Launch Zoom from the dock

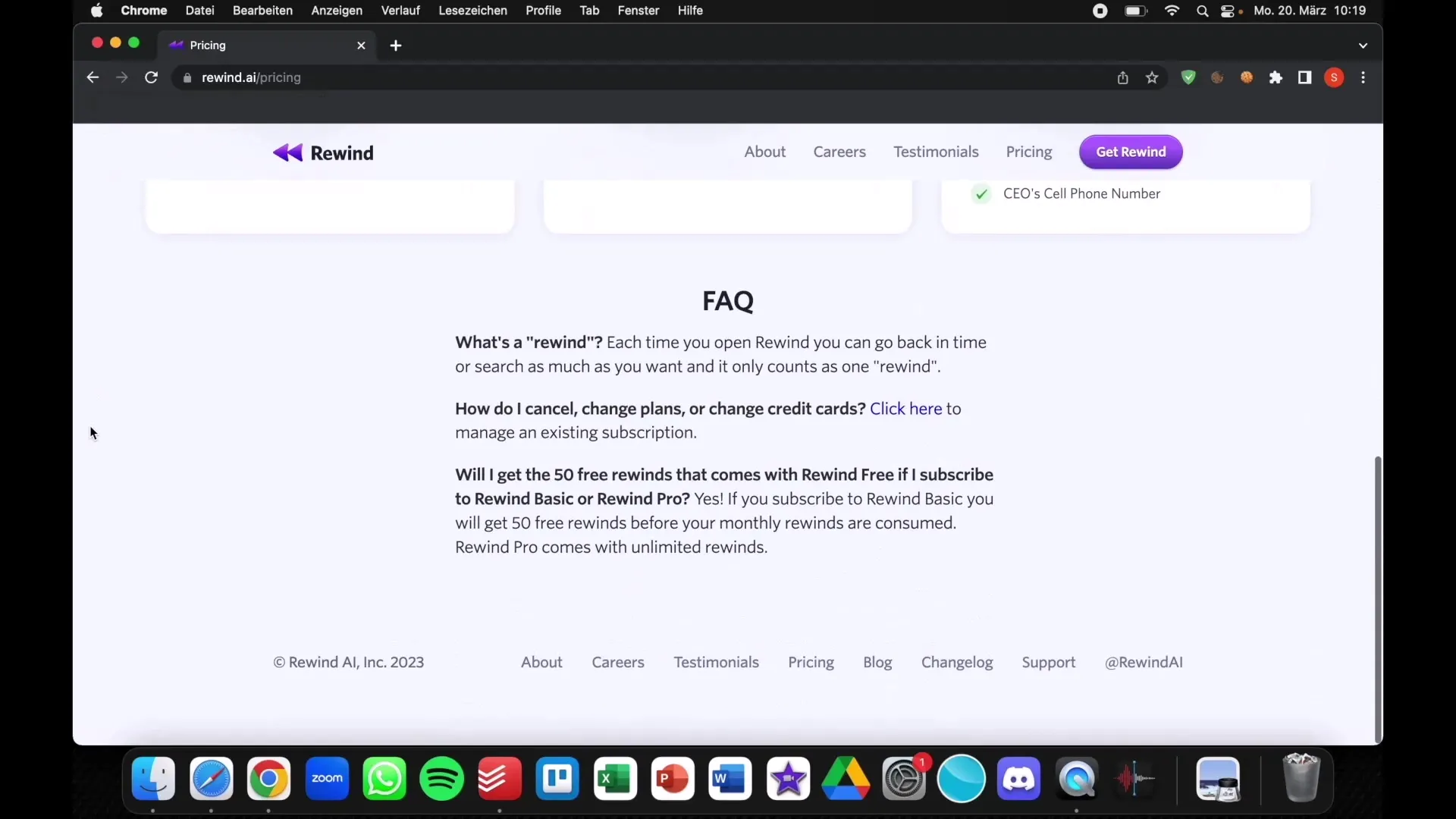click(x=326, y=779)
